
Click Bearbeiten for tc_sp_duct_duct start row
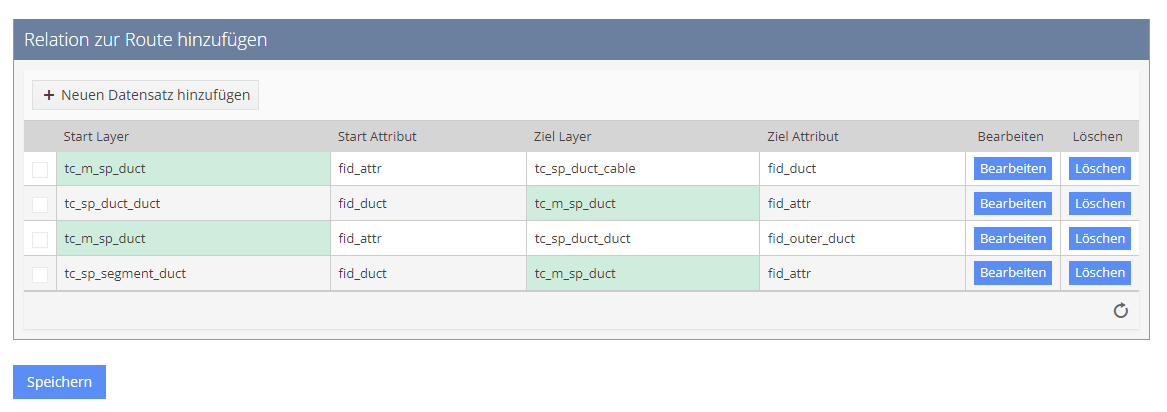click(1012, 204)
